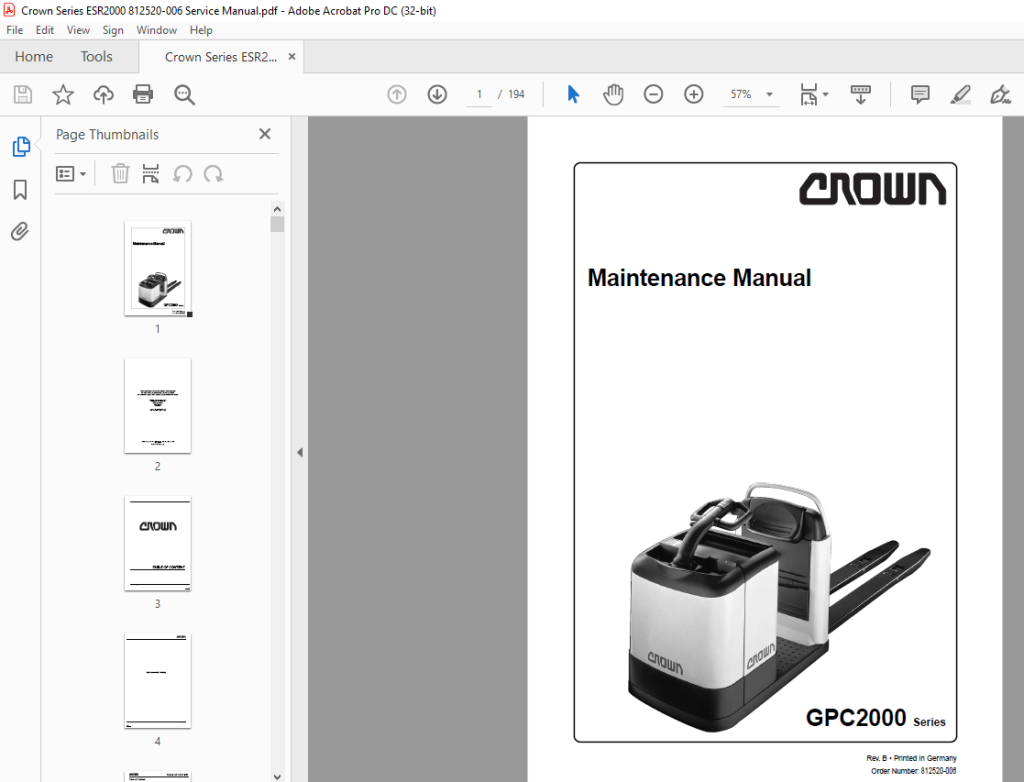
Task: Click the total page count 194
Action: click(x=516, y=95)
